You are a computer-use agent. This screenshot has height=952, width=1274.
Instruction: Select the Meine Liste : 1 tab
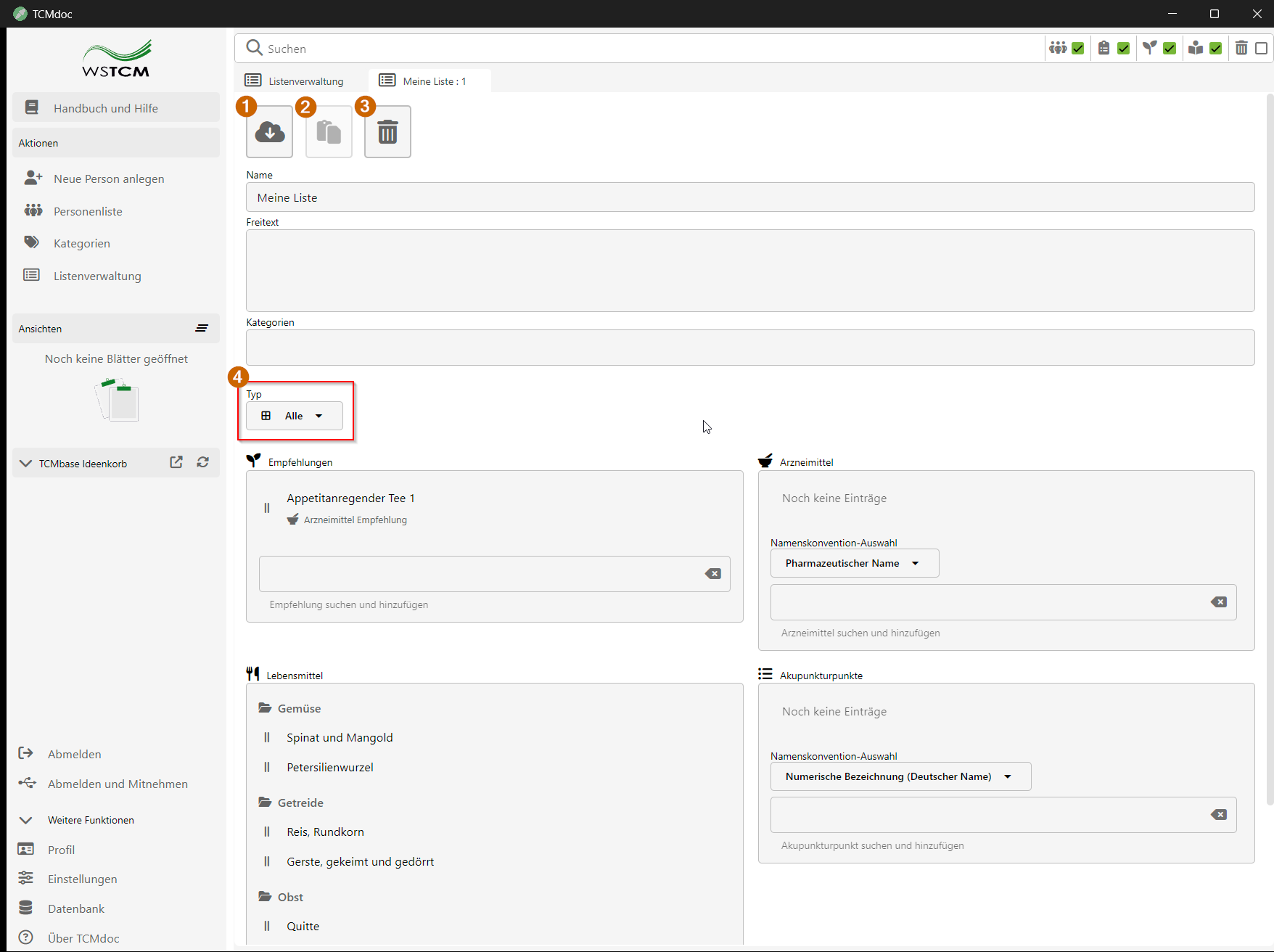pos(430,81)
